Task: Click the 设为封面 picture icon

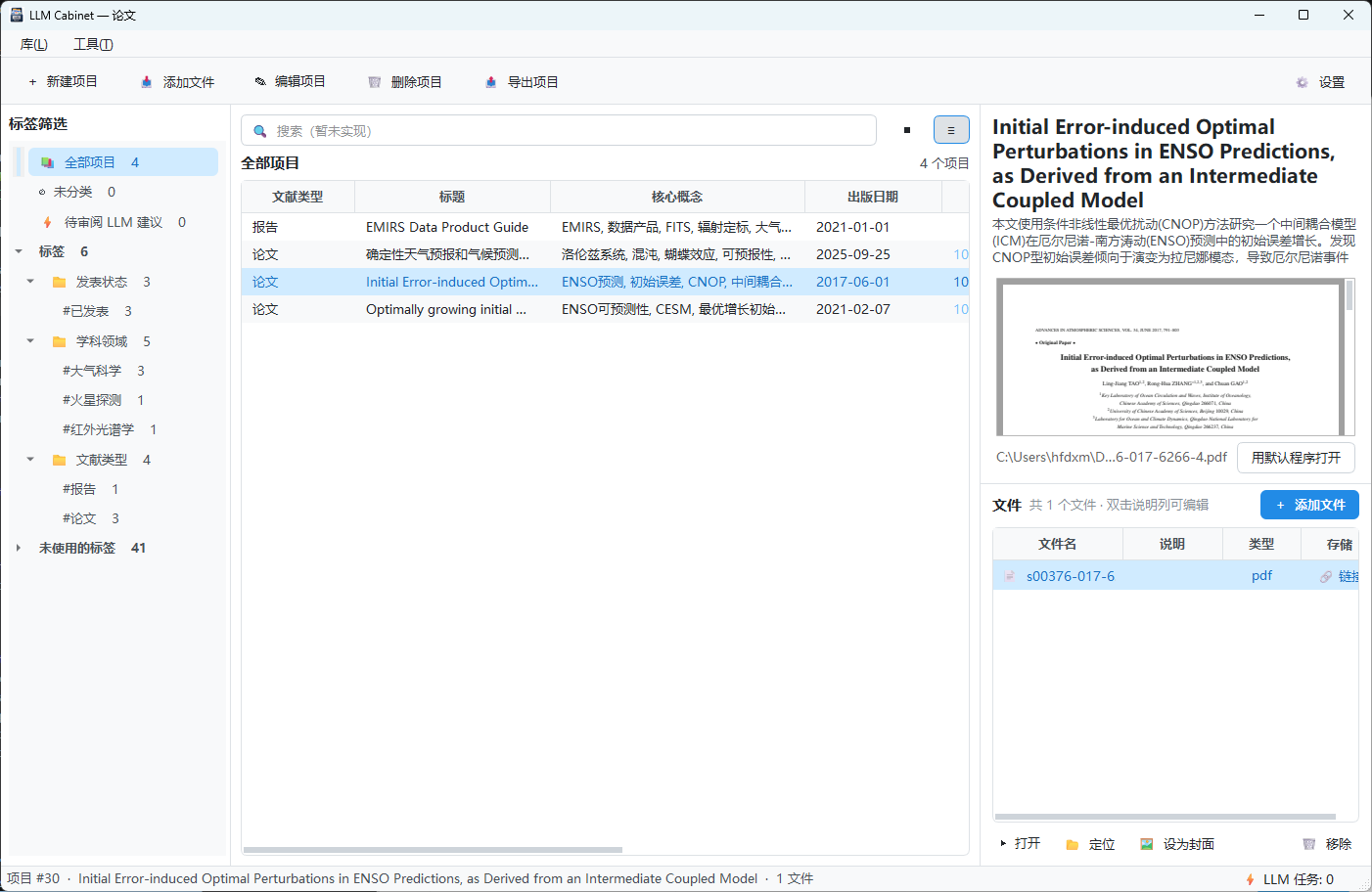Action: click(1146, 844)
